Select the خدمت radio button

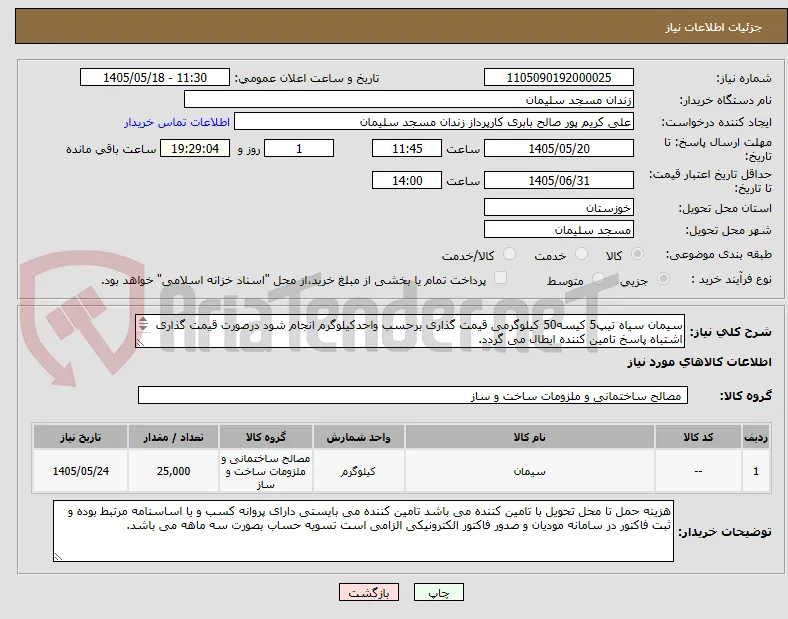tap(581, 254)
